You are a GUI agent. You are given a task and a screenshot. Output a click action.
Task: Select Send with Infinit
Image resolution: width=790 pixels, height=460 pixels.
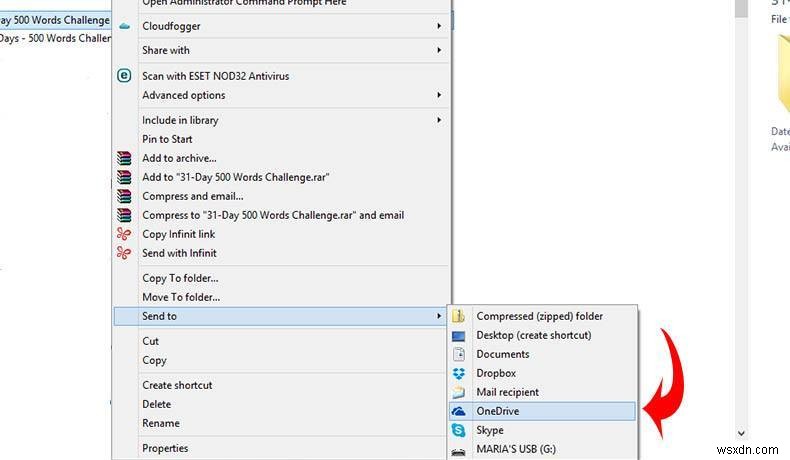(281, 253)
